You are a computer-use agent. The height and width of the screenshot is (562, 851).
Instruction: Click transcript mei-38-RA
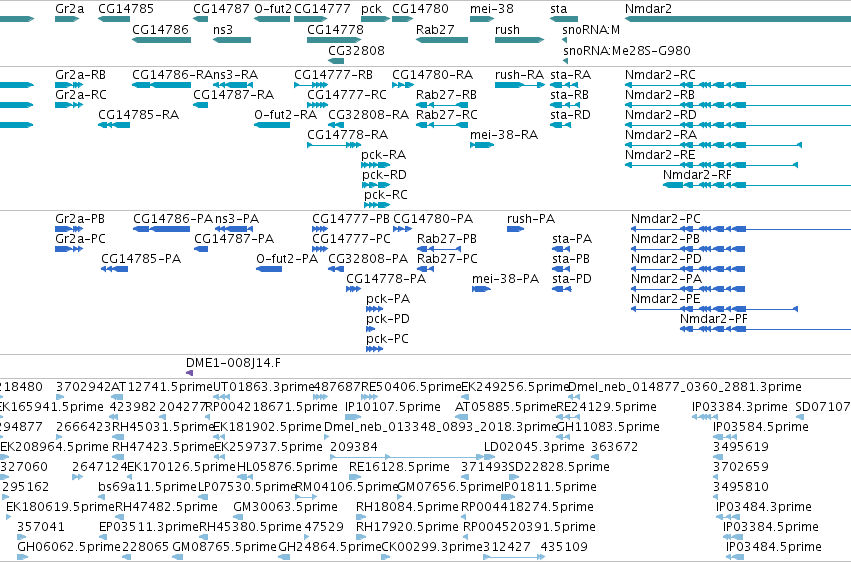point(482,145)
